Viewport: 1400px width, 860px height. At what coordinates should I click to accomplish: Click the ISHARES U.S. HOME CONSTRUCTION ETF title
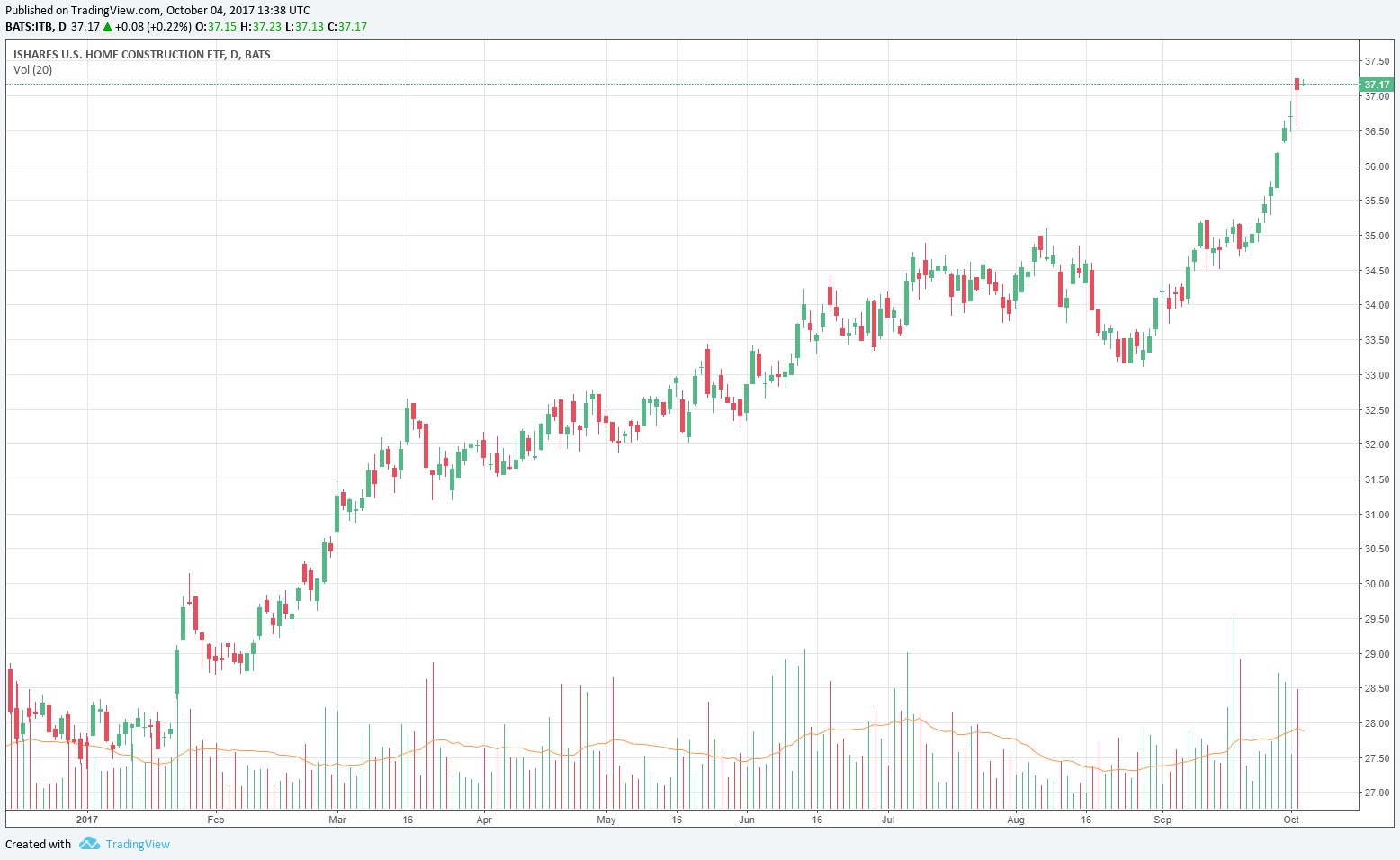[x=141, y=55]
